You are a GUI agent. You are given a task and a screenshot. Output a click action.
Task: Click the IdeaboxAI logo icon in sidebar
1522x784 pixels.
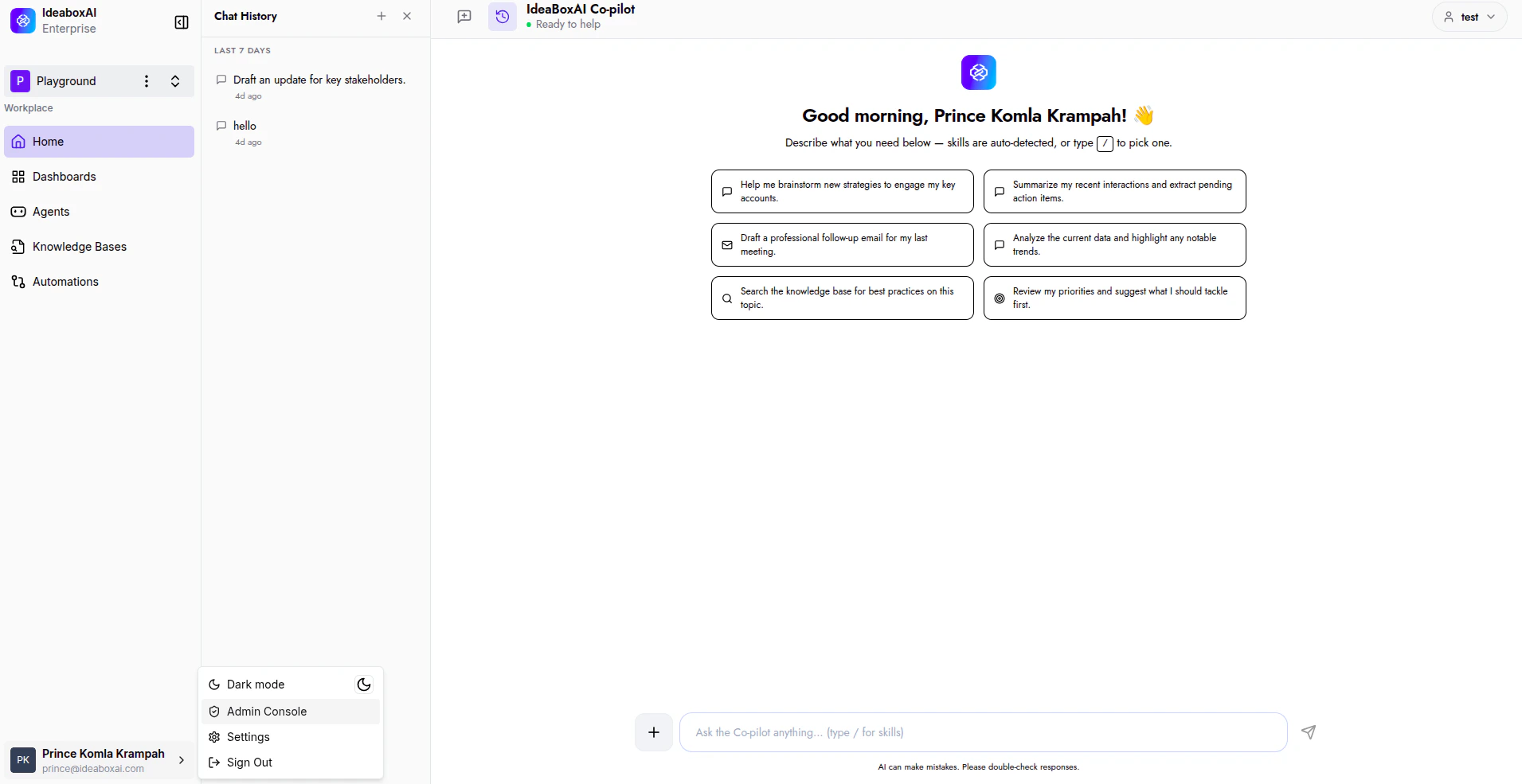click(x=23, y=21)
